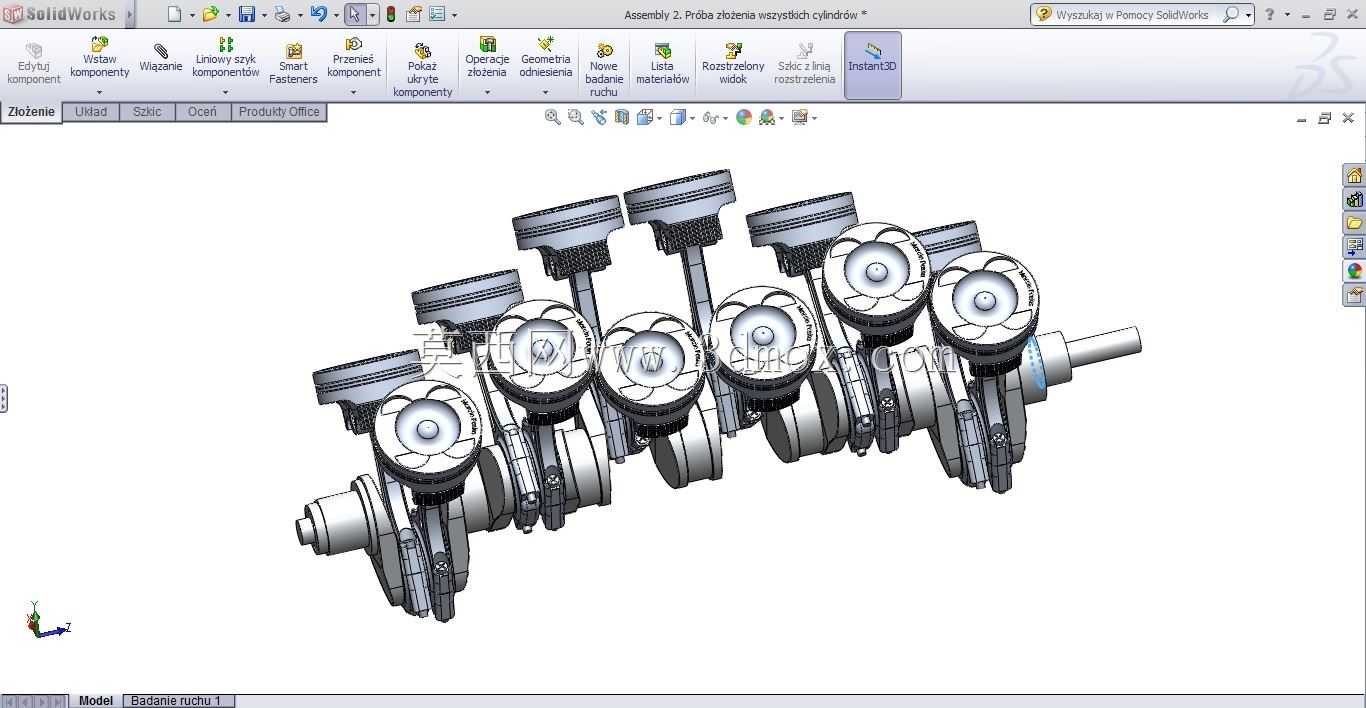Save the assembly with the floppy disk icon
Screen dimensions: 1366x708
[x=247, y=14]
